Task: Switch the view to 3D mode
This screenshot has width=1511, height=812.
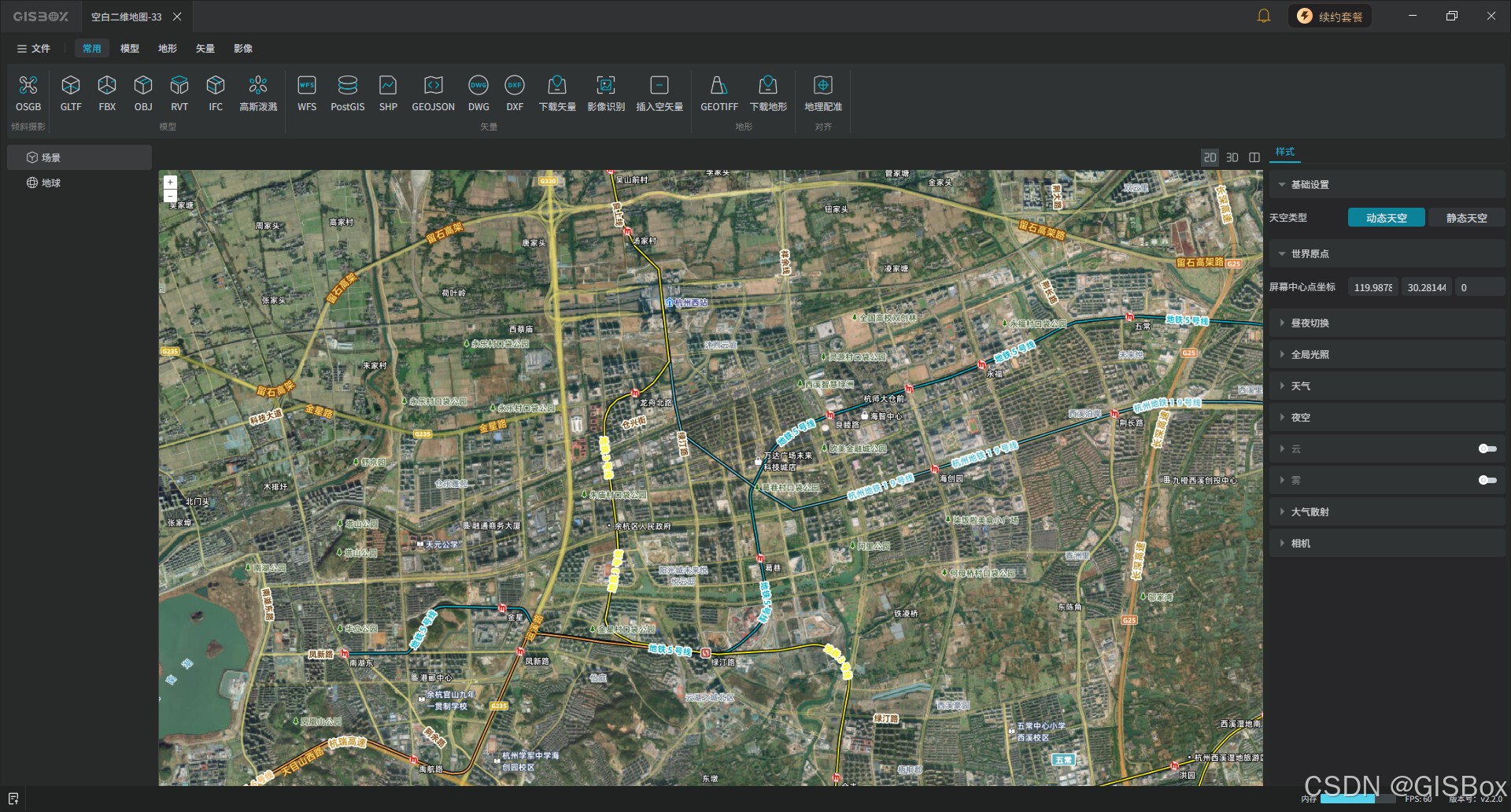Action: pyautogui.click(x=1232, y=157)
